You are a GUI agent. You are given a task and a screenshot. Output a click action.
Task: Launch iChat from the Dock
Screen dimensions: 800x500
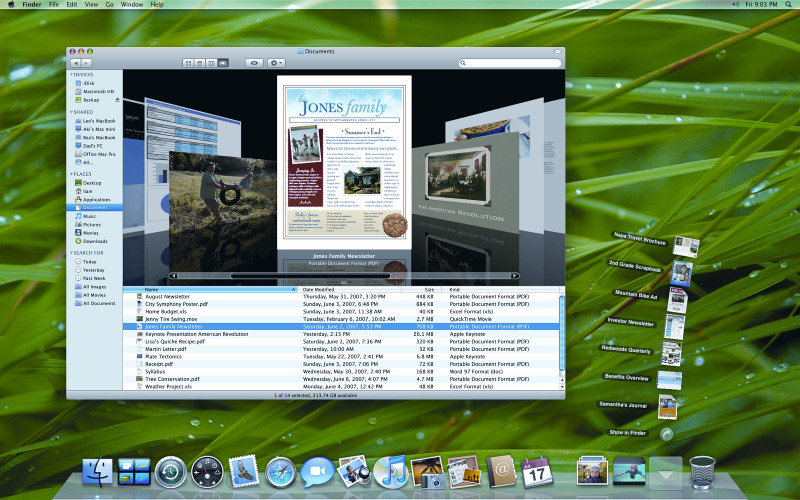317,471
